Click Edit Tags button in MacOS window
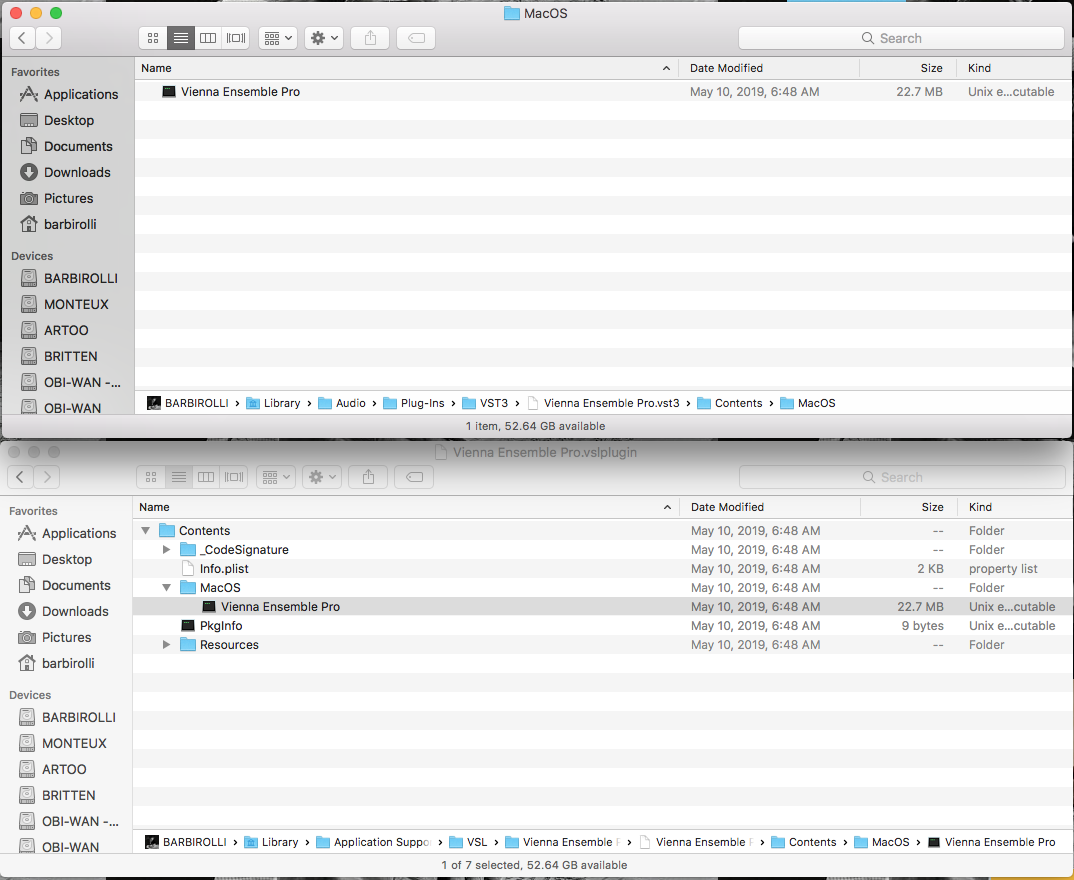Image resolution: width=1074 pixels, height=880 pixels. (x=416, y=38)
